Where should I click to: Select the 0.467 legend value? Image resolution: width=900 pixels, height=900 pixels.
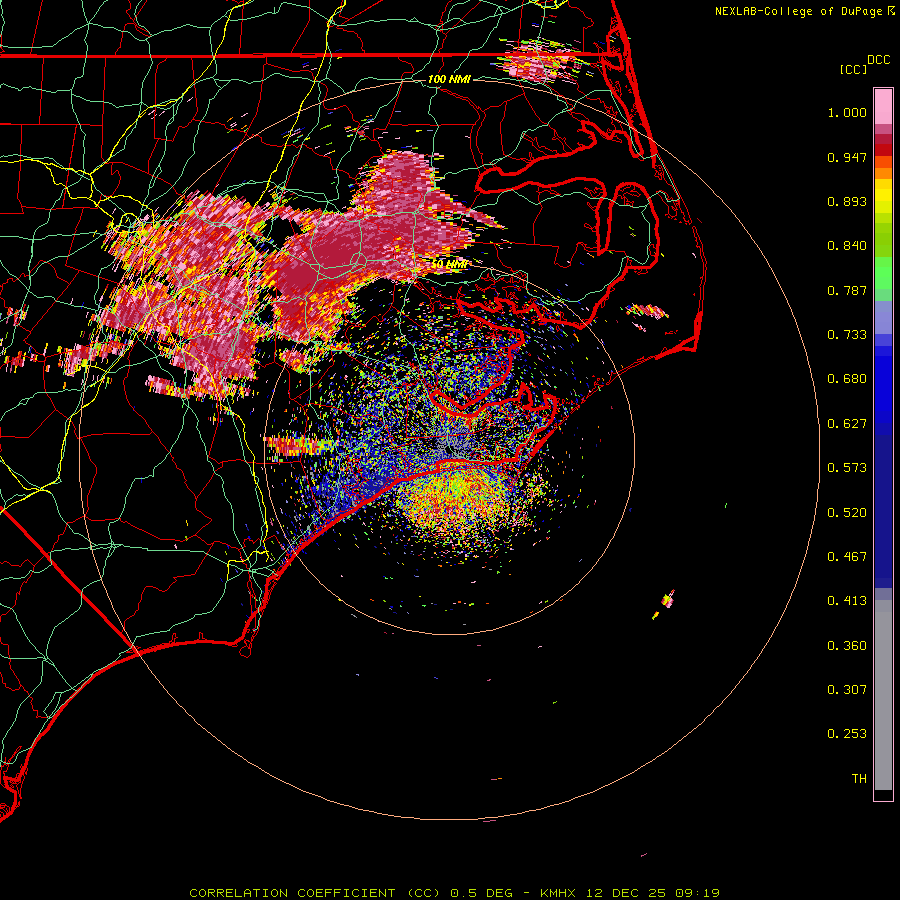coord(847,557)
